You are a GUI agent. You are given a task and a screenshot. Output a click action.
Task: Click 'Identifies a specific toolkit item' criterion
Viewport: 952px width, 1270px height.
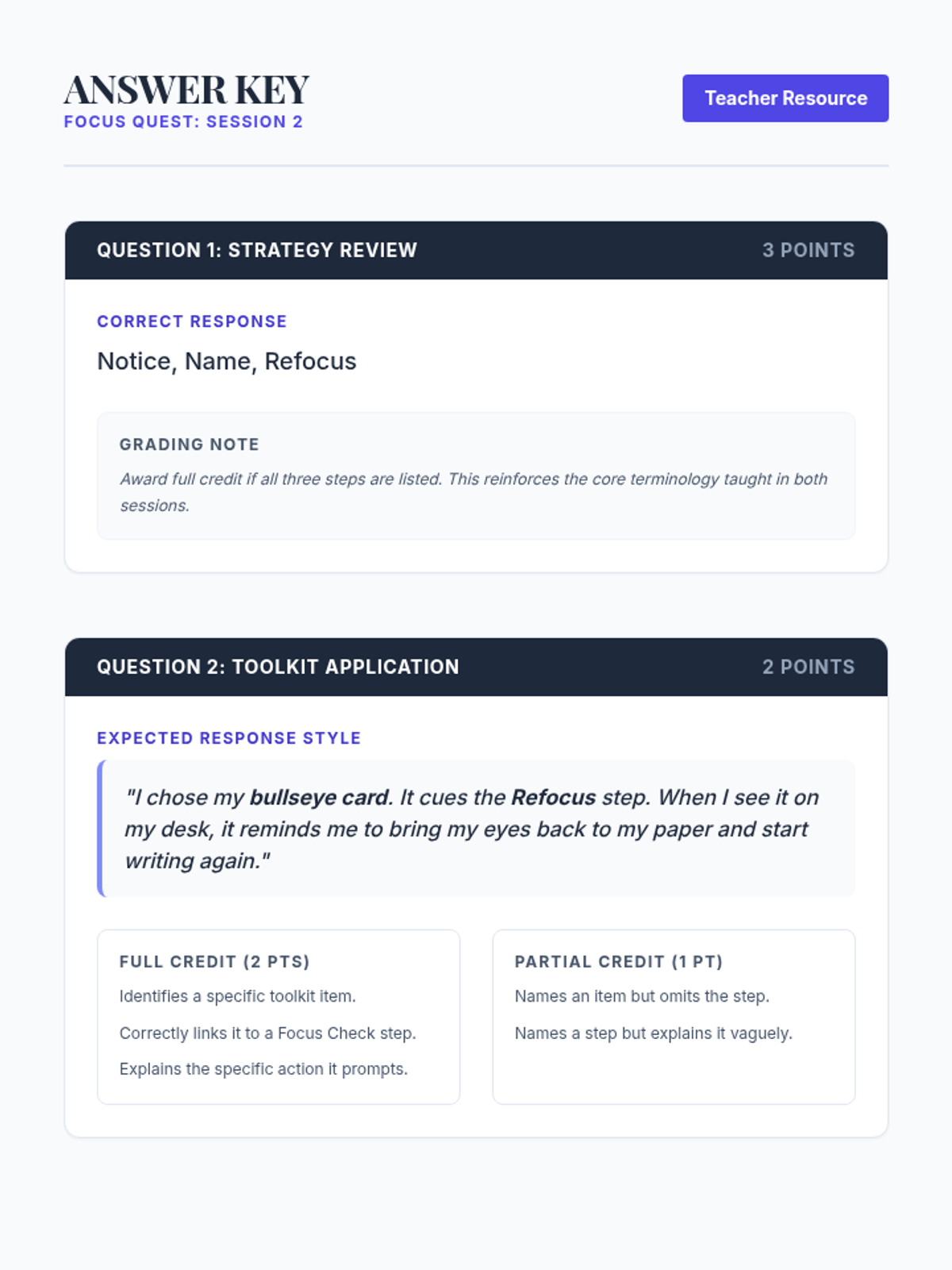click(x=237, y=996)
